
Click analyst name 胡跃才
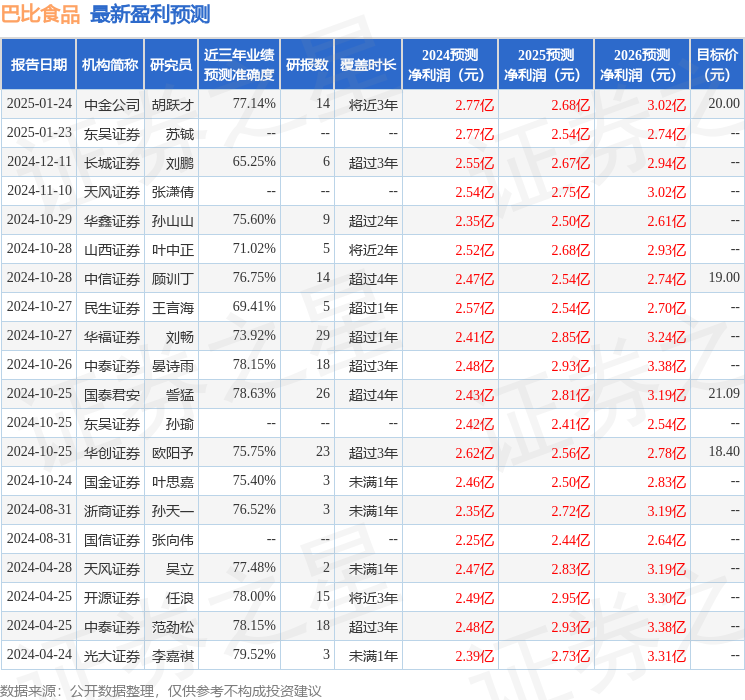(173, 104)
